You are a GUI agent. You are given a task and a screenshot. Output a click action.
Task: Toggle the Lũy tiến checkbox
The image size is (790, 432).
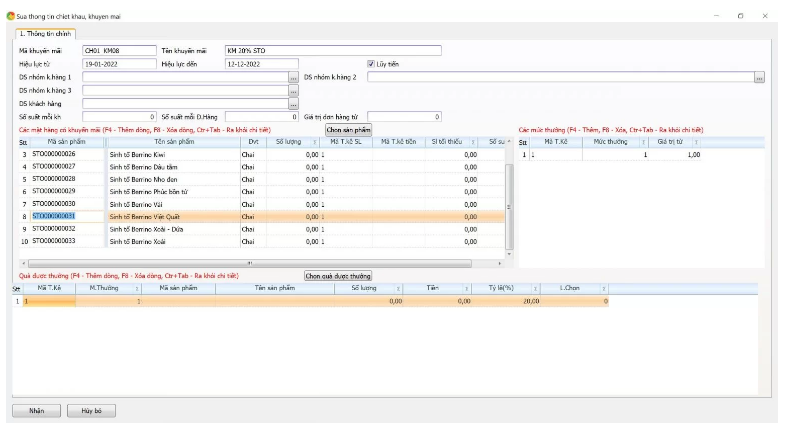372,64
